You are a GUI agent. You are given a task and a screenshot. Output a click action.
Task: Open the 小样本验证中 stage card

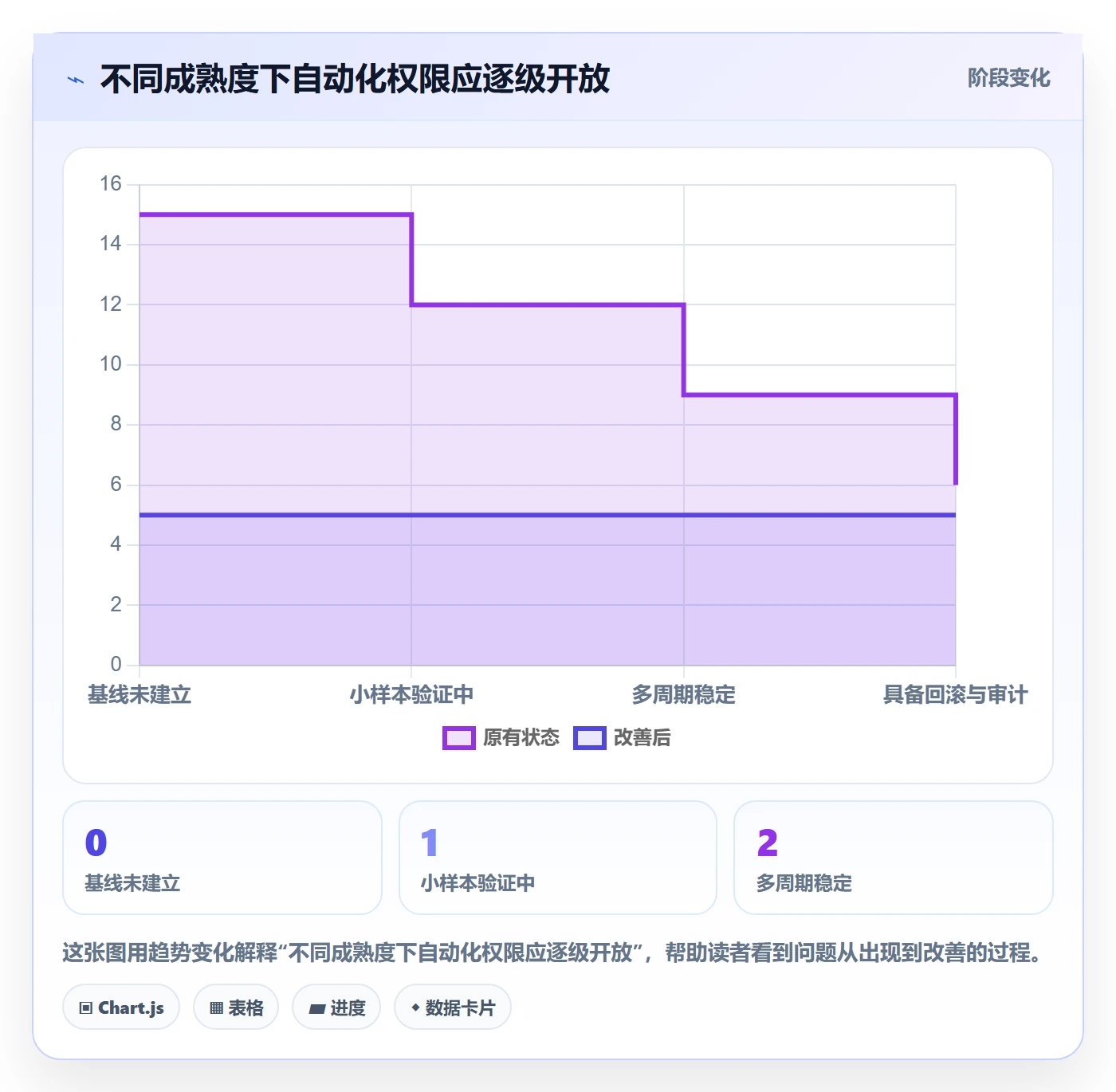[558, 858]
